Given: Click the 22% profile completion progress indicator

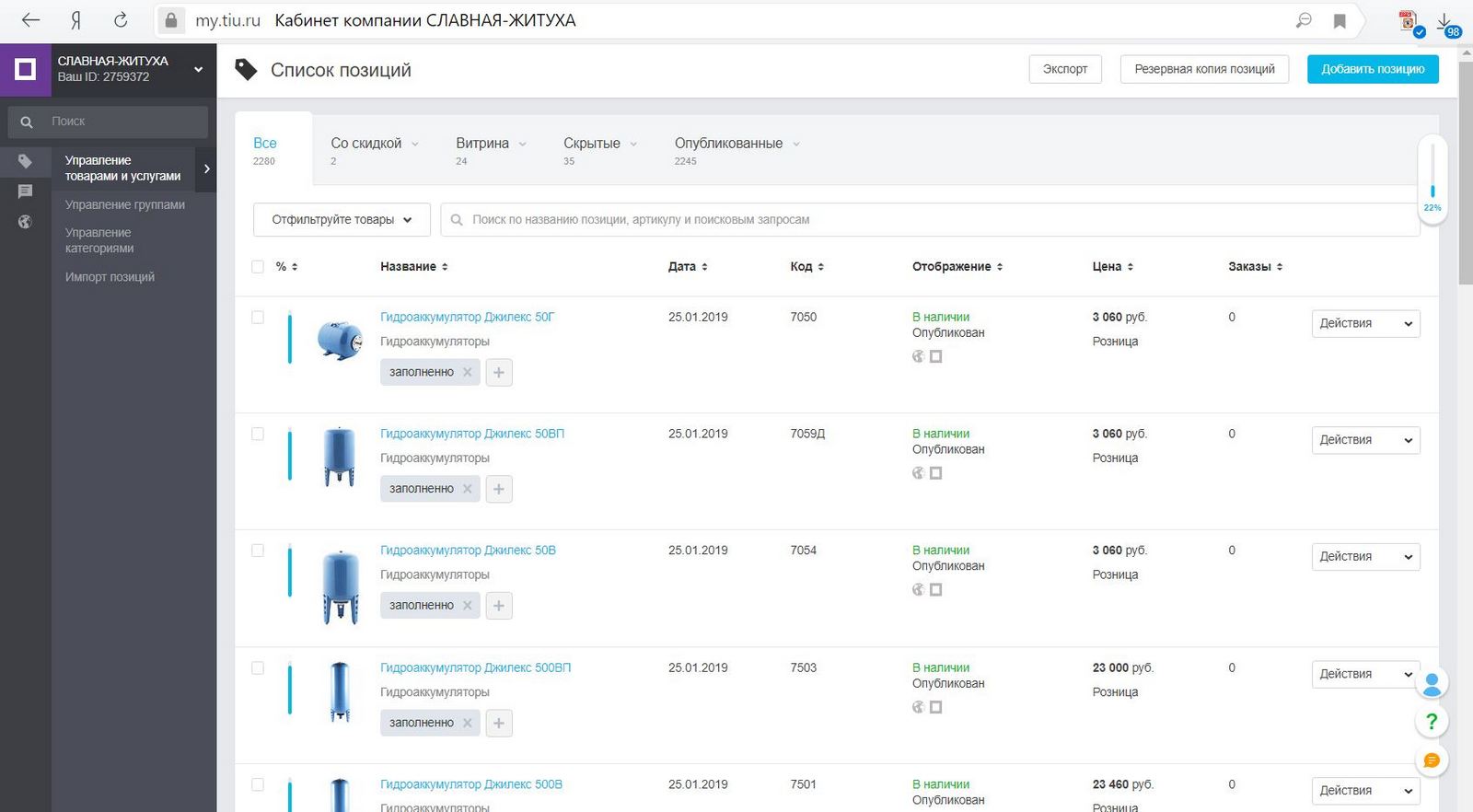Looking at the screenshot, I should [1432, 180].
